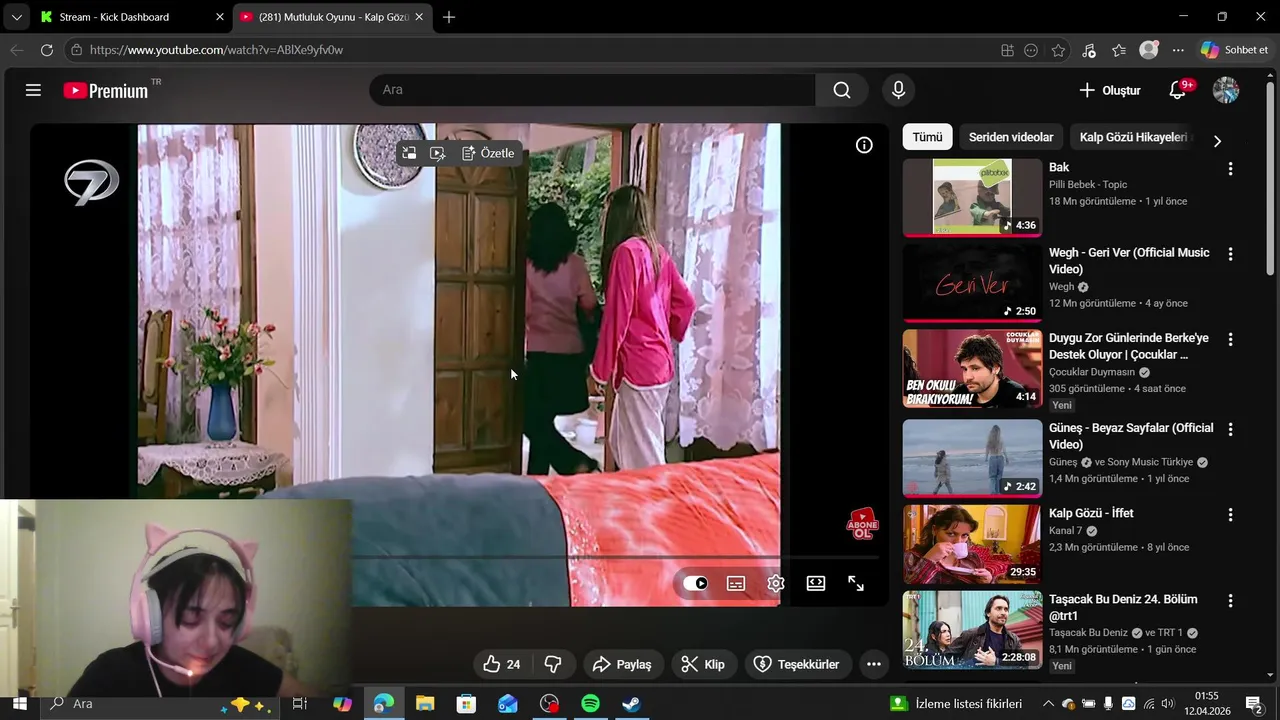Open the notifications bell

pos(1178,90)
